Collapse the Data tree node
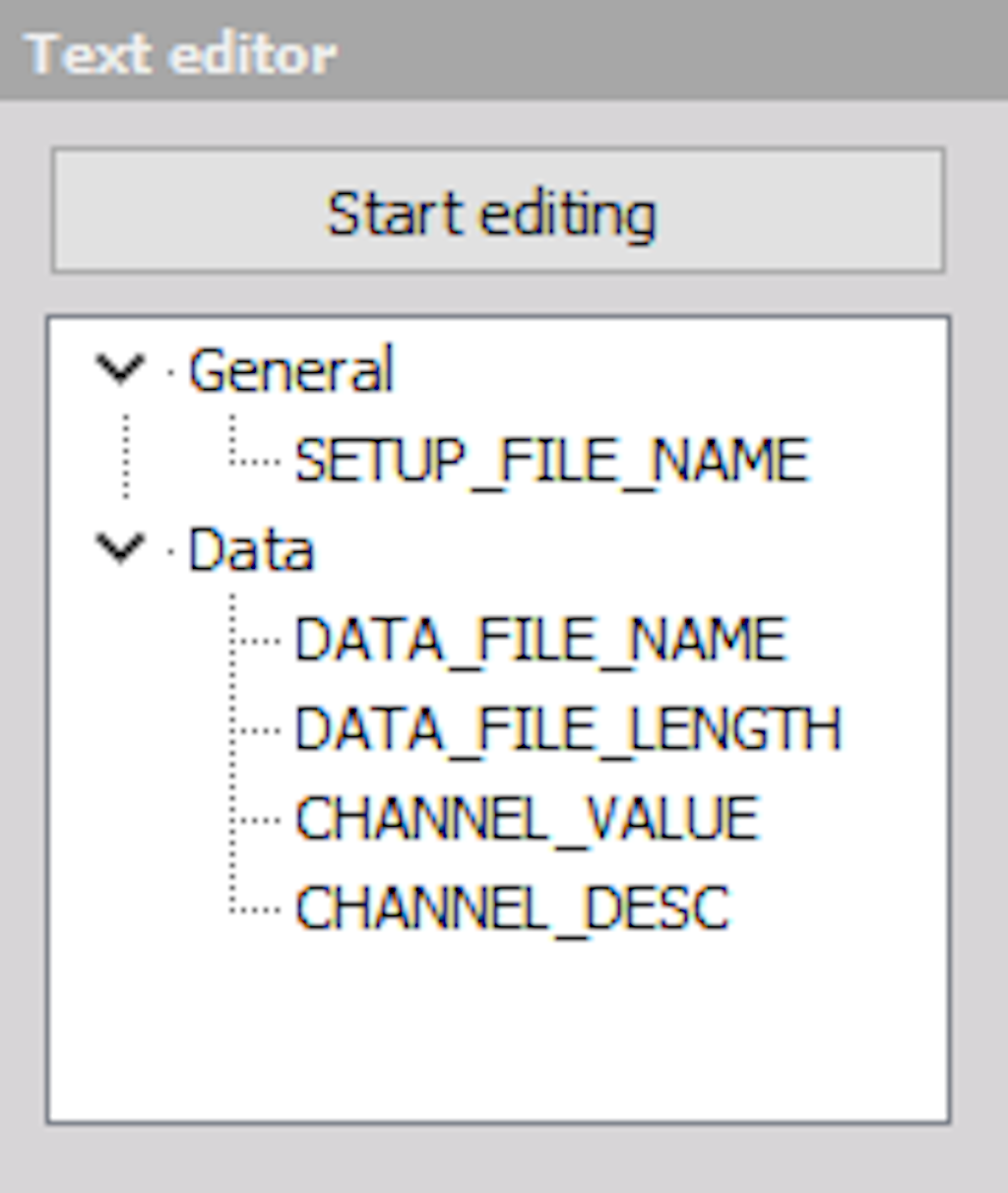 pyautogui.click(x=120, y=548)
